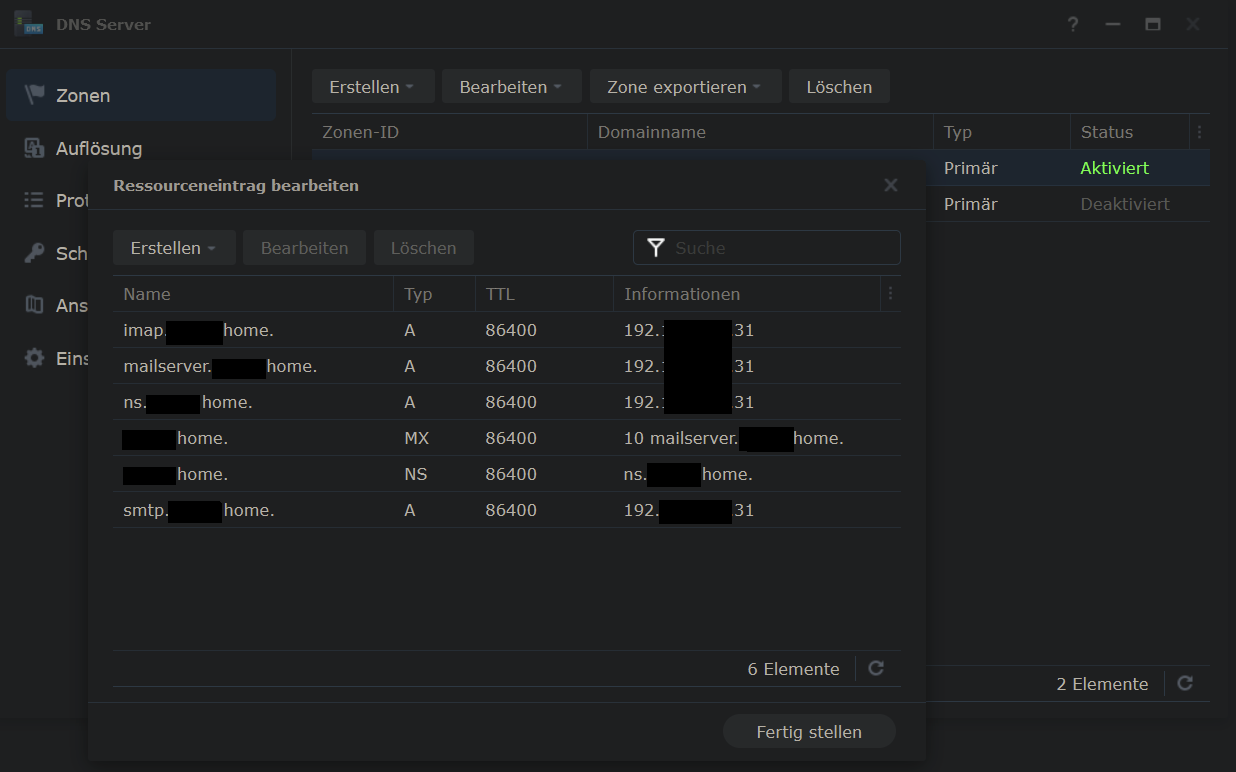Image resolution: width=1236 pixels, height=772 pixels.
Task: Click the Auflösung sidebar icon
Action: point(35,148)
